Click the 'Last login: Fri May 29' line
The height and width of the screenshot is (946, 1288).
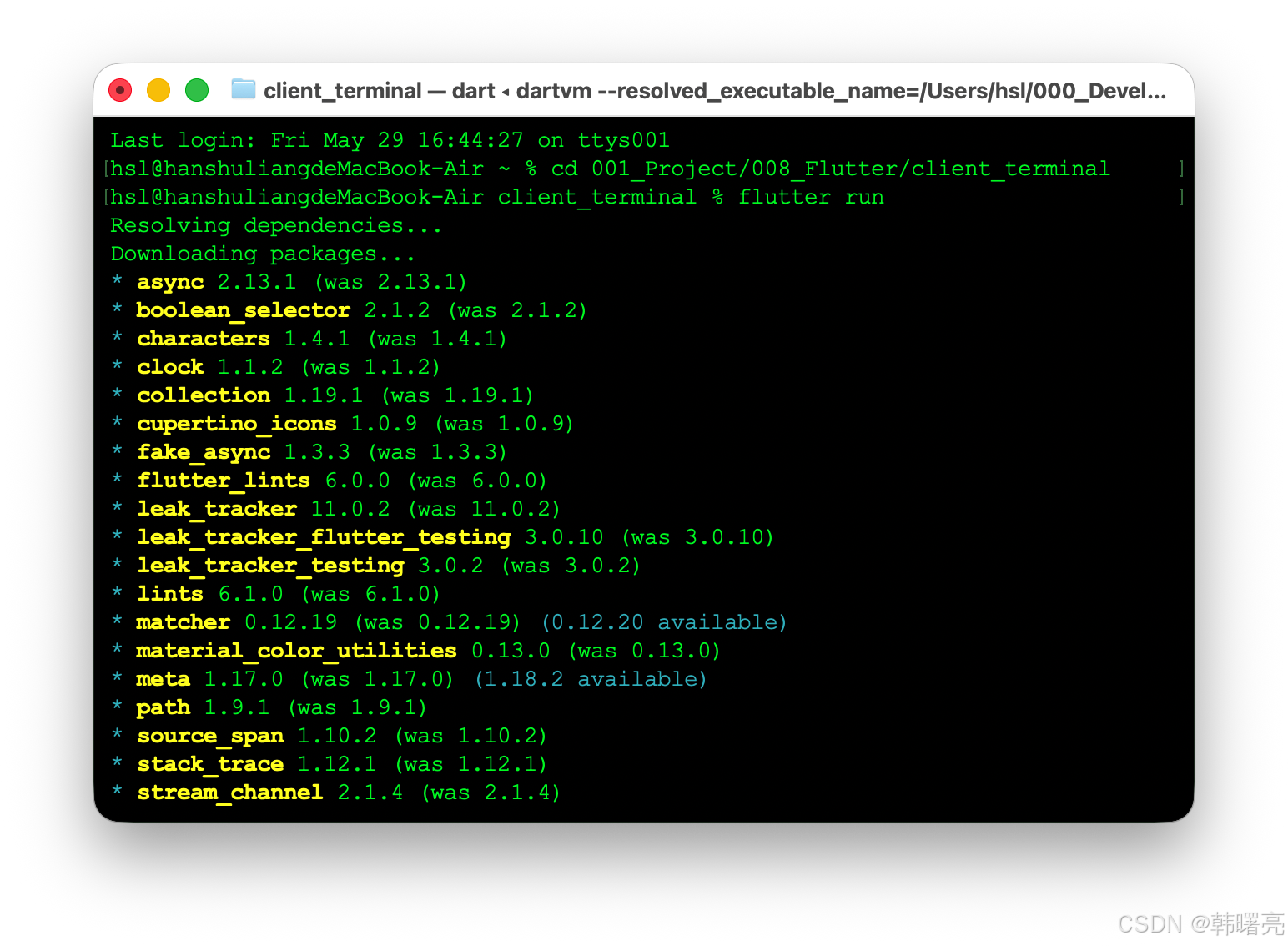[x=390, y=140]
